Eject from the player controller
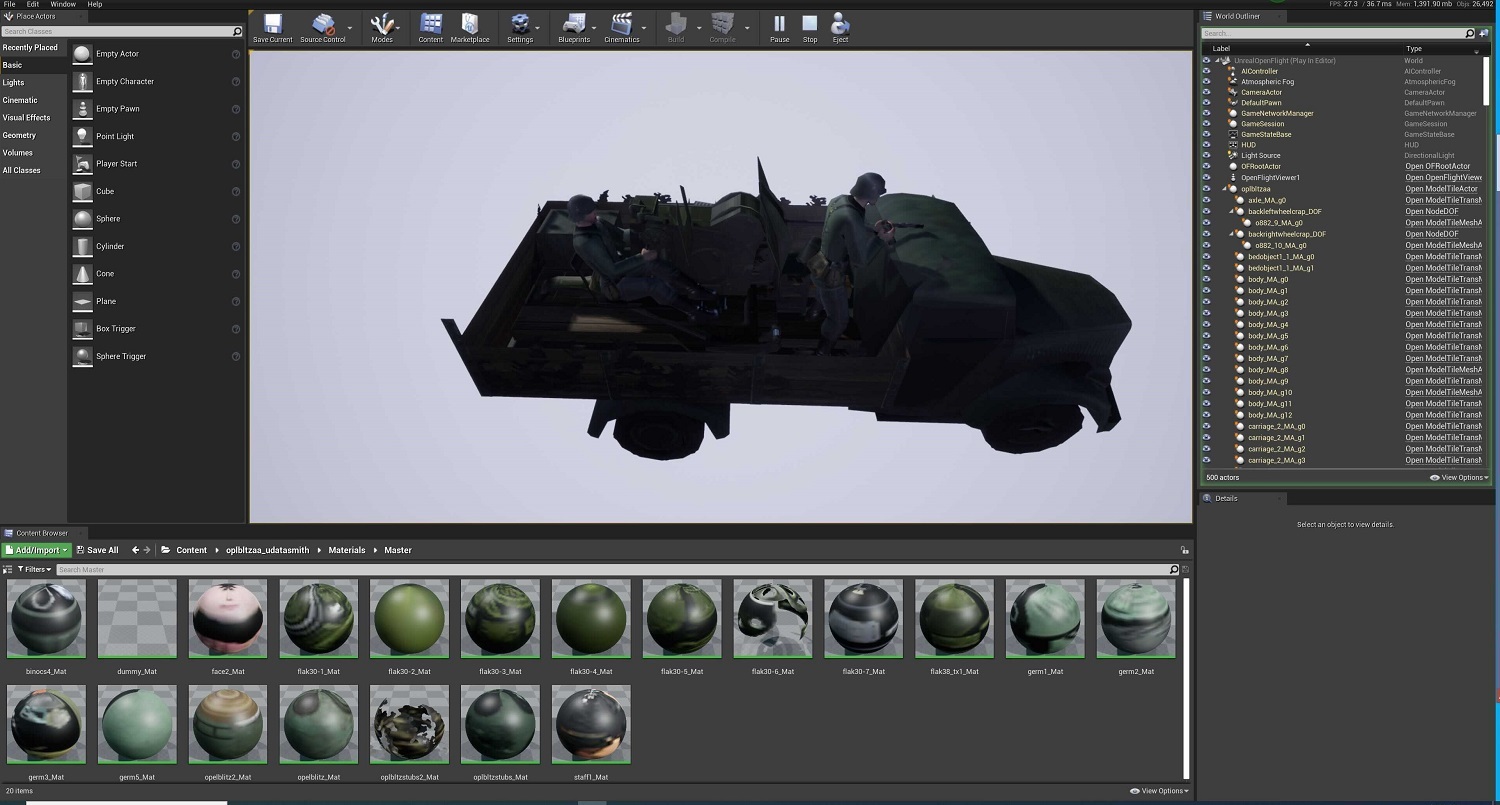The width and height of the screenshot is (1500, 805). click(x=840, y=26)
